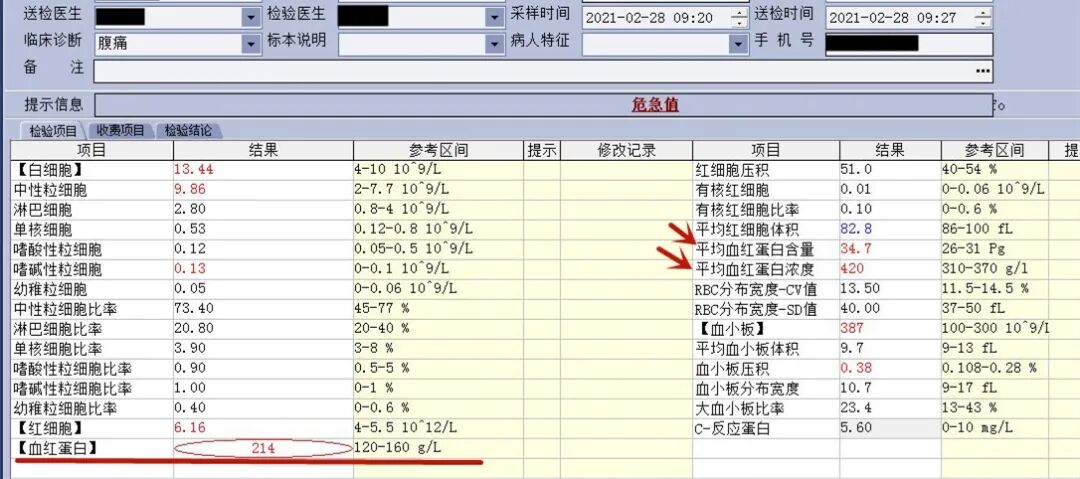Select the result value 73.40

(194, 309)
